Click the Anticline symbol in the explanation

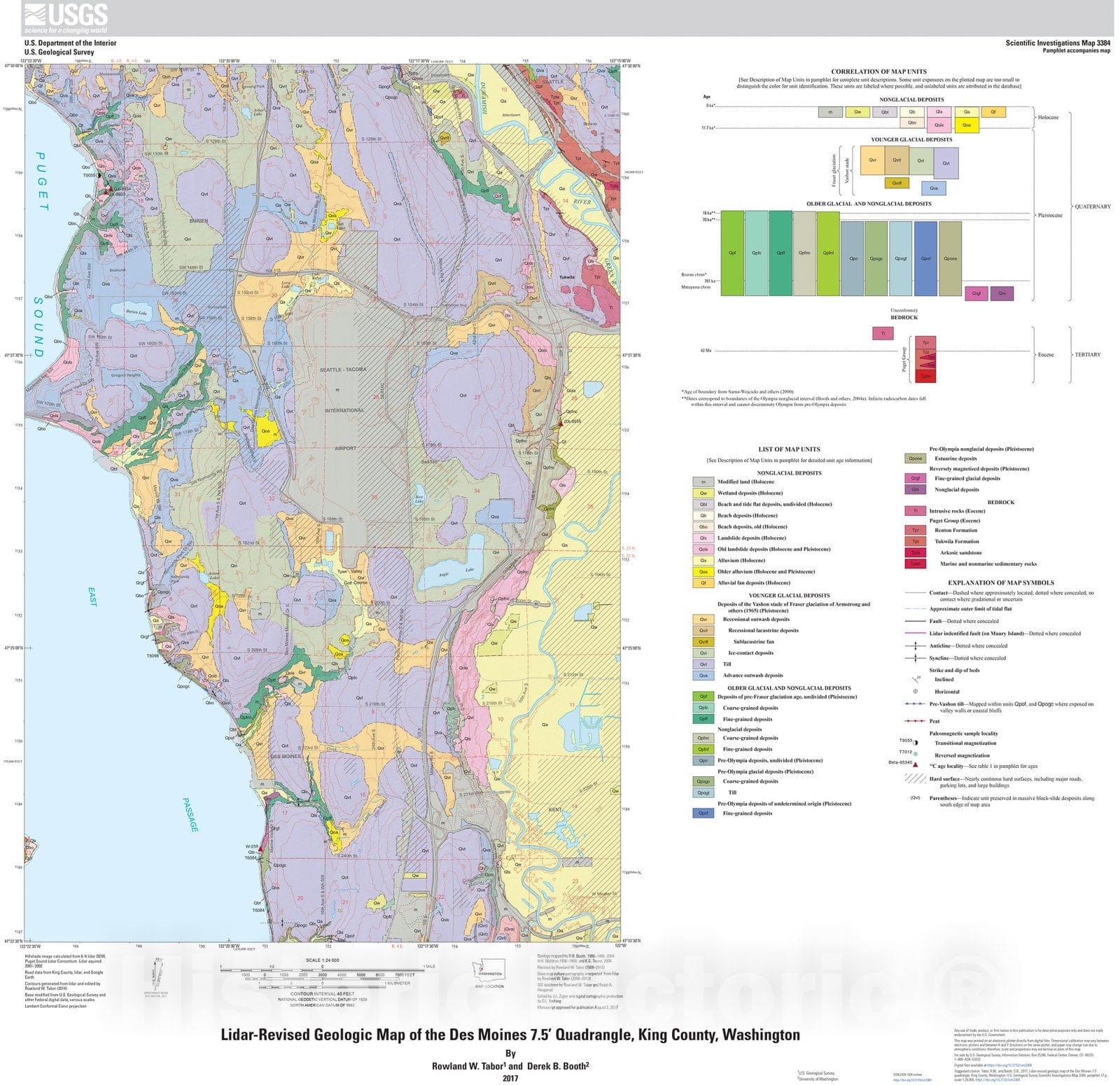(x=915, y=645)
